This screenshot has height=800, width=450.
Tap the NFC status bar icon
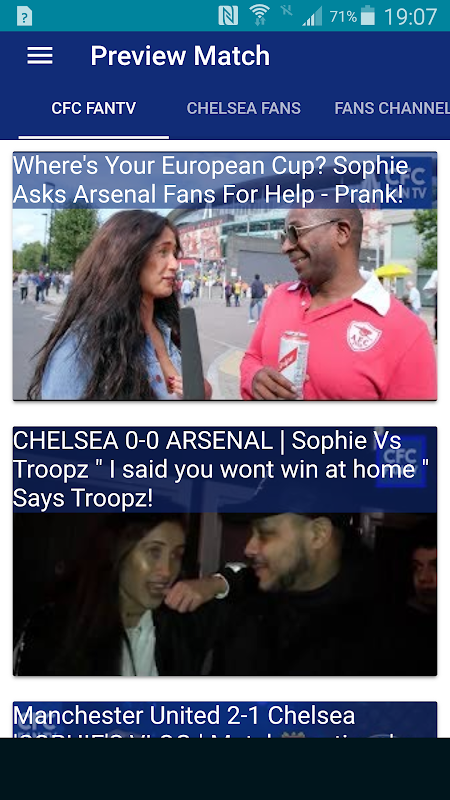point(228,16)
